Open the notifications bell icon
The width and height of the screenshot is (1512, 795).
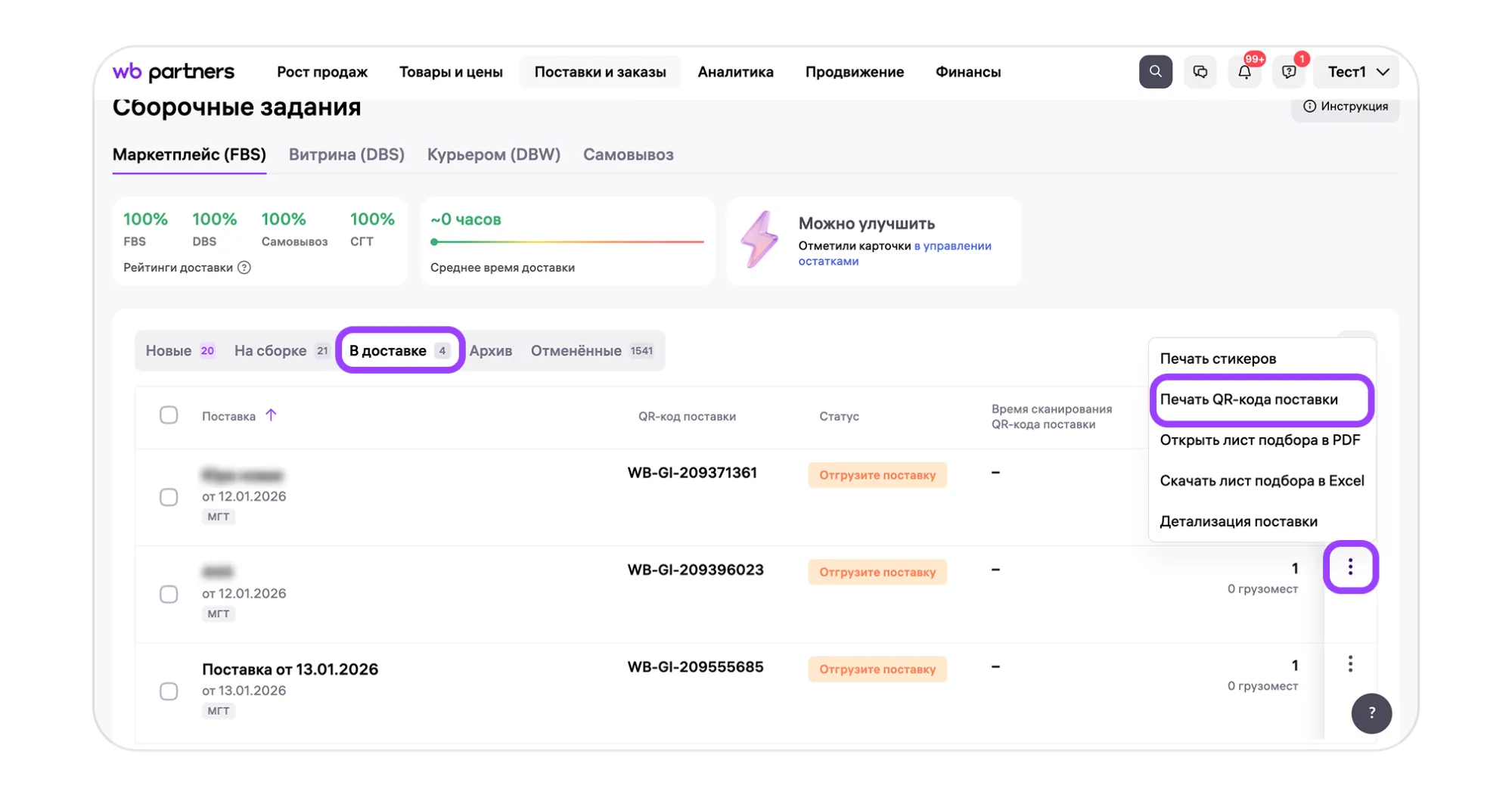tap(1244, 73)
